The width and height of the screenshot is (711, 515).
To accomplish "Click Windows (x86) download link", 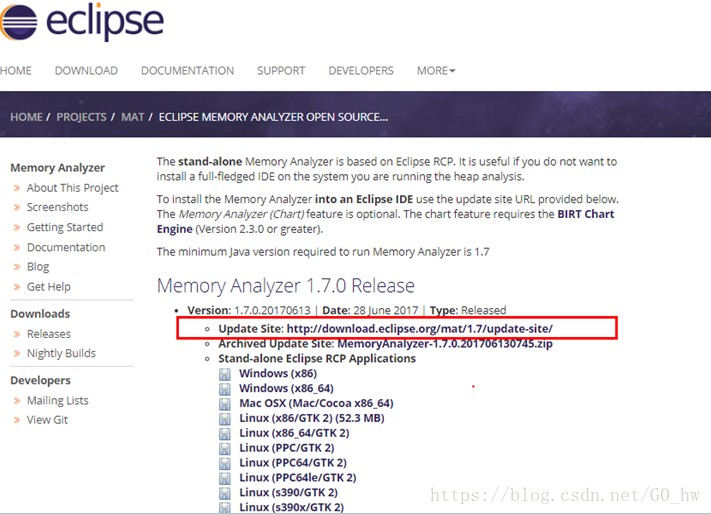I will click(278, 374).
